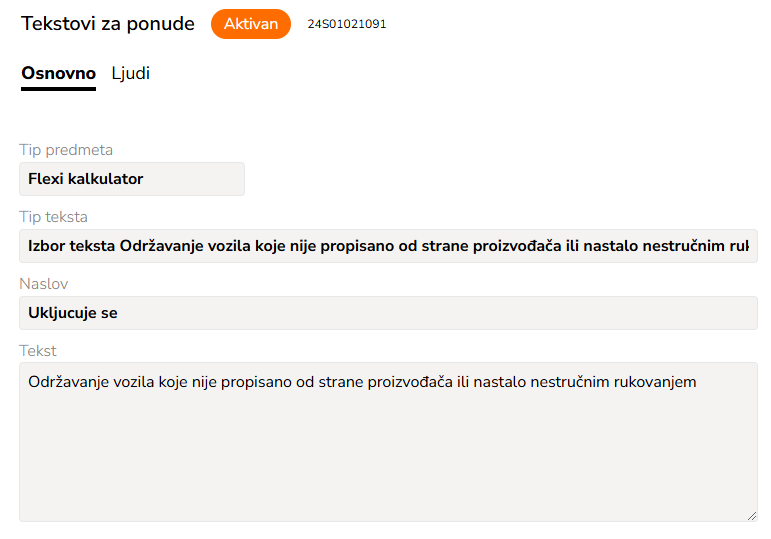This screenshot has width=771, height=539.
Task: Focus the Flexi kalkulator field
Action: (131, 179)
